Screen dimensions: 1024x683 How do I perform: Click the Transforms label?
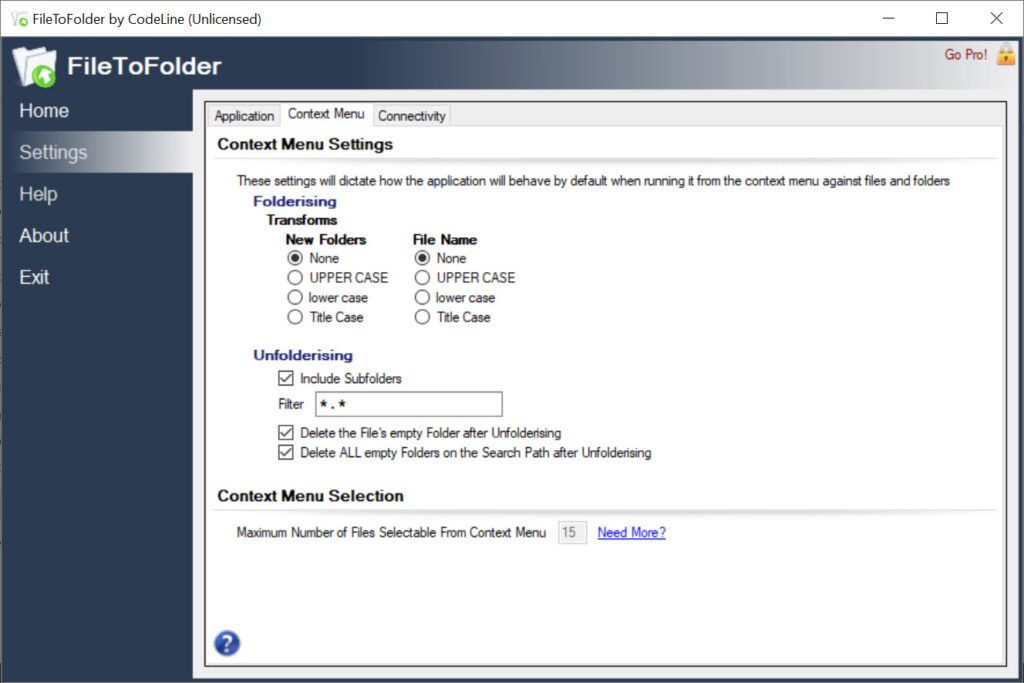302,220
